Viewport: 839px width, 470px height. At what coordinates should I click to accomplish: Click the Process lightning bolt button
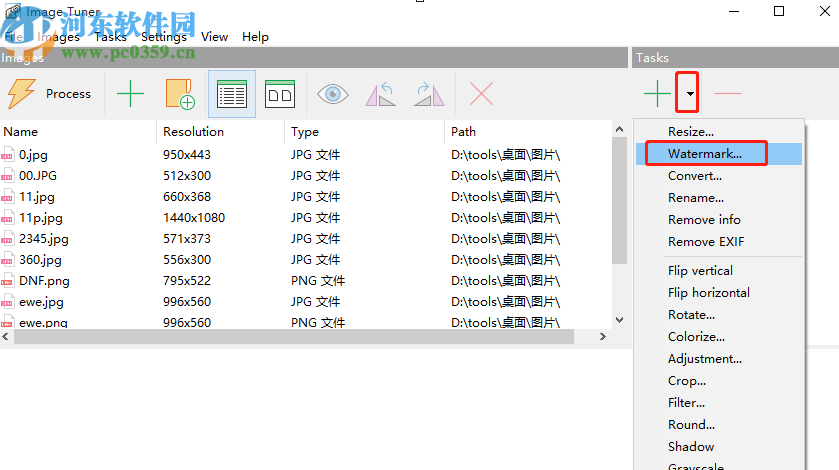[x=49, y=94]
